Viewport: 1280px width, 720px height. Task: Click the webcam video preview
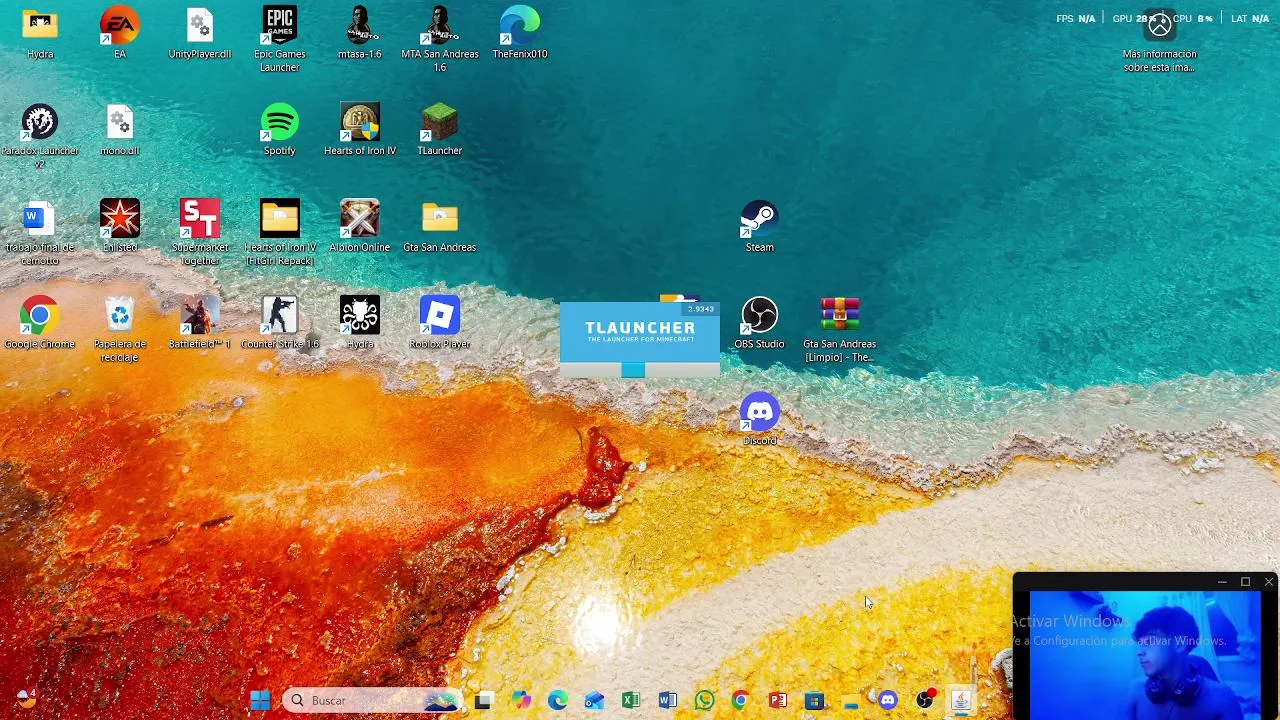point(1145,655)
